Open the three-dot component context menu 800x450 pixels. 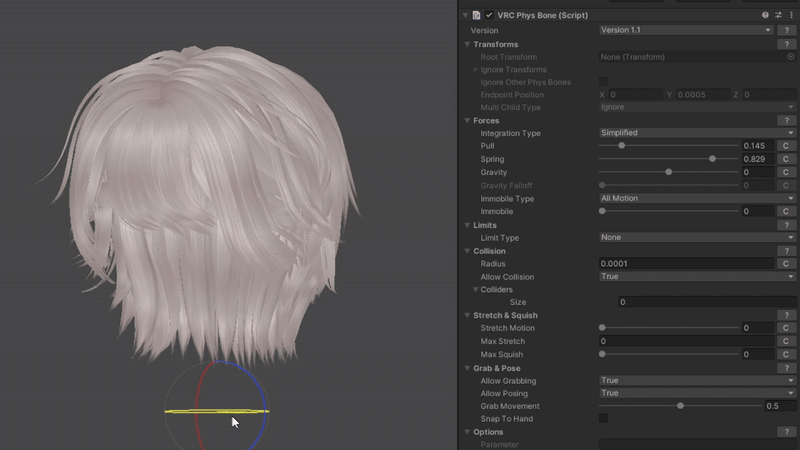pyautogui.click(x=791, y=15)
